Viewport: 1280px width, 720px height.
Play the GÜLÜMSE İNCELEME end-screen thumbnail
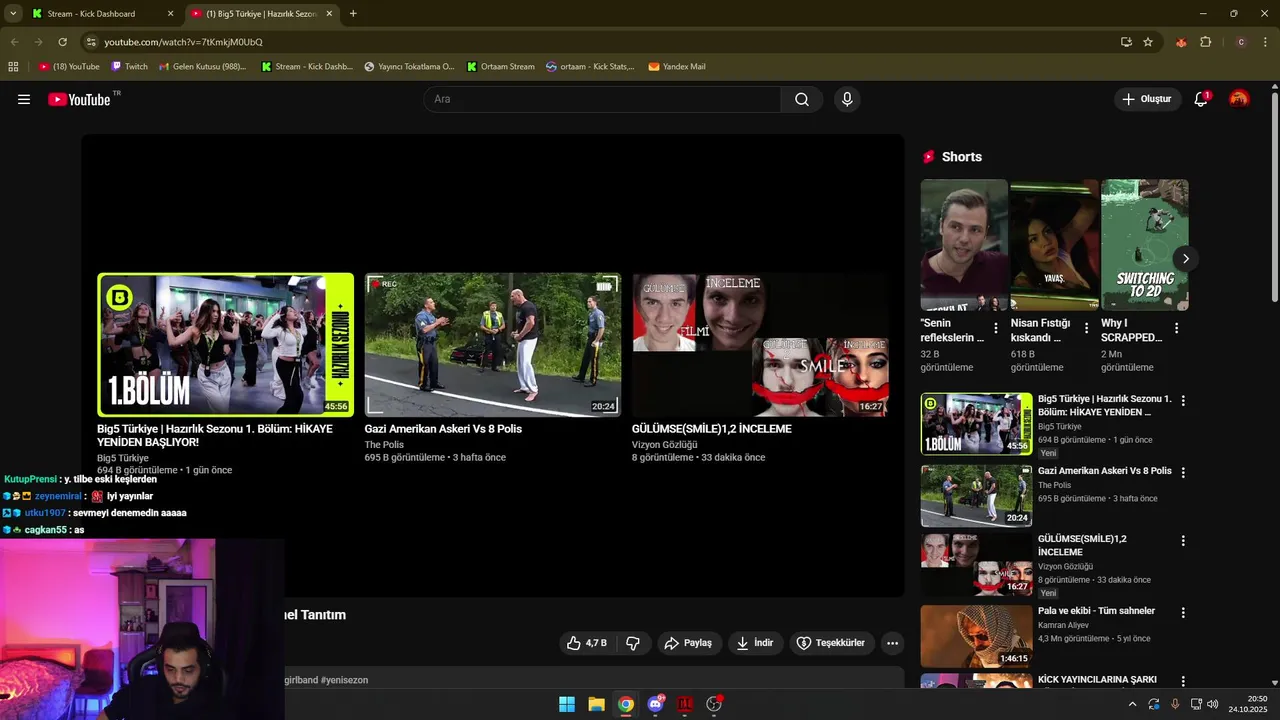click(760, 344)
